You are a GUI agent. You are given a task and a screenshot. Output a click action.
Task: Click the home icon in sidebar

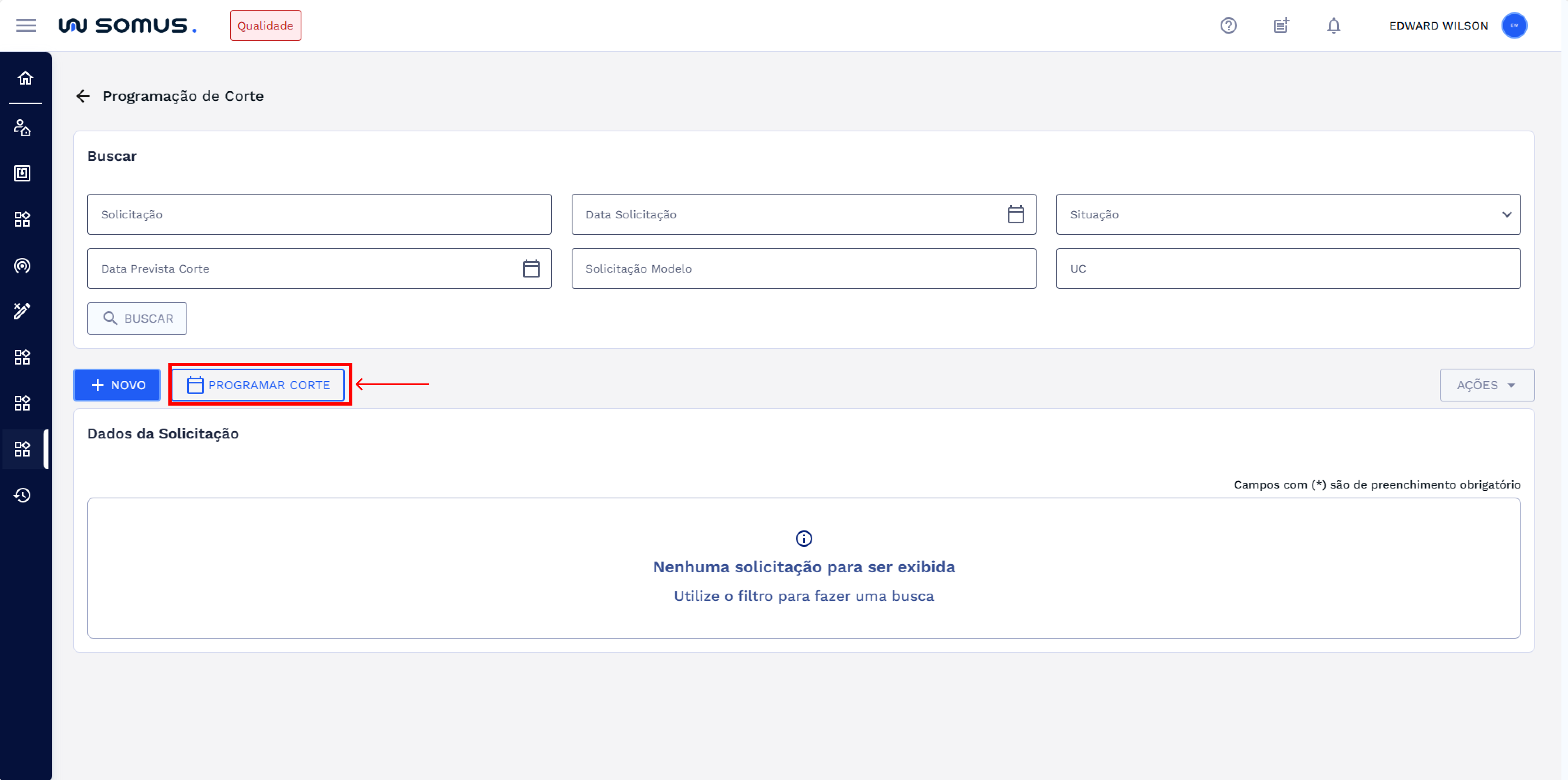[25, 78]
